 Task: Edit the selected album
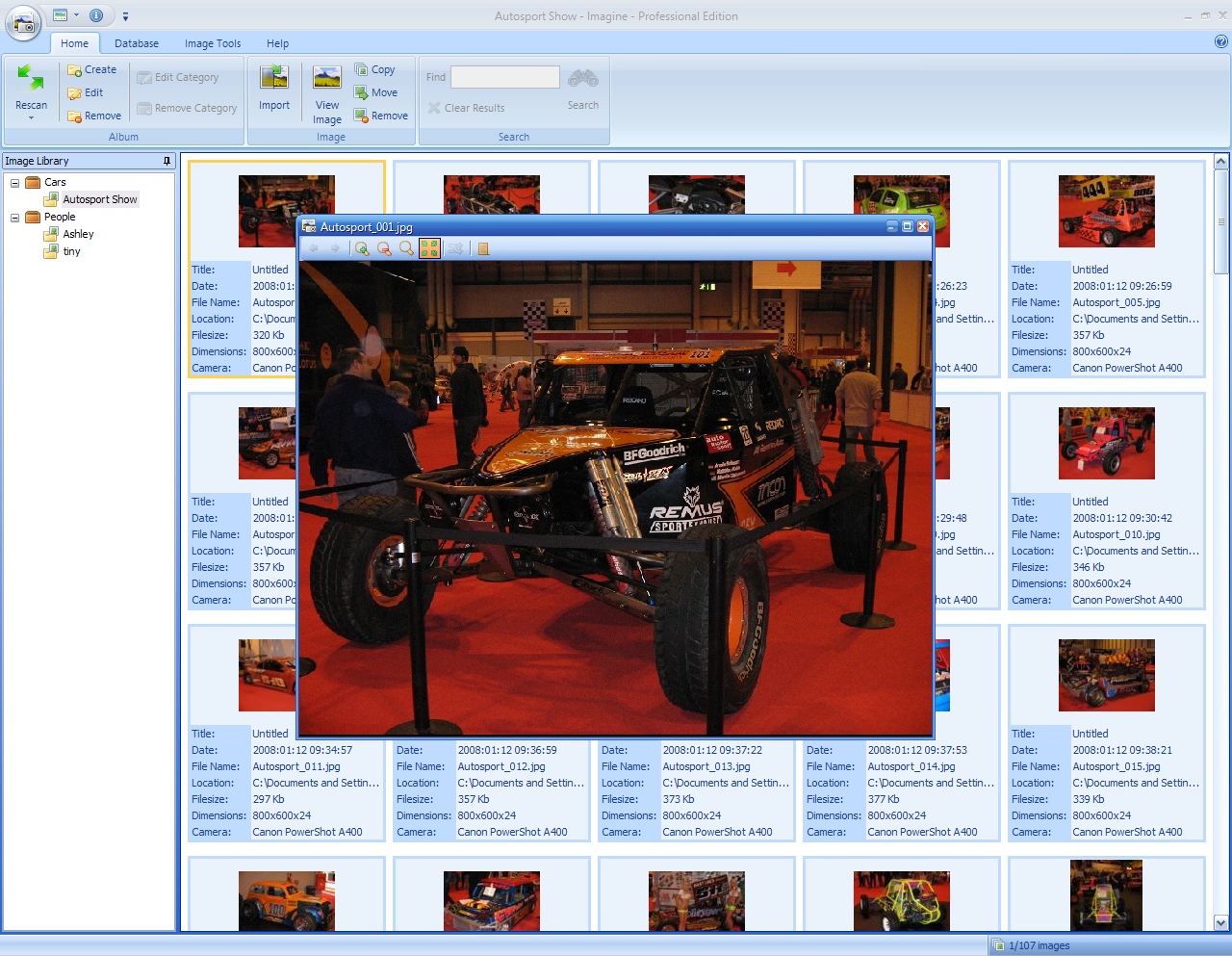(x=85, y=92)
